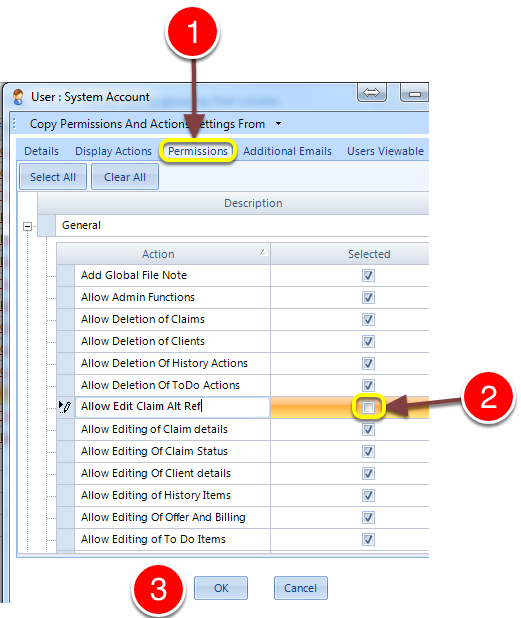Uncheck Allow Deletion of Claims checkbox
521x618 pixels.
click(368, 319)
